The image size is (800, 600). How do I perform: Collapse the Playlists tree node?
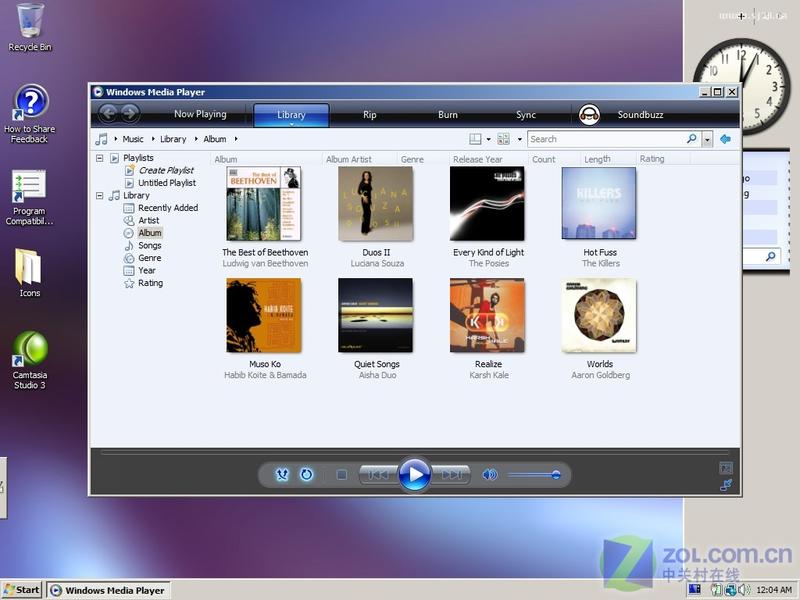(100, 158)
